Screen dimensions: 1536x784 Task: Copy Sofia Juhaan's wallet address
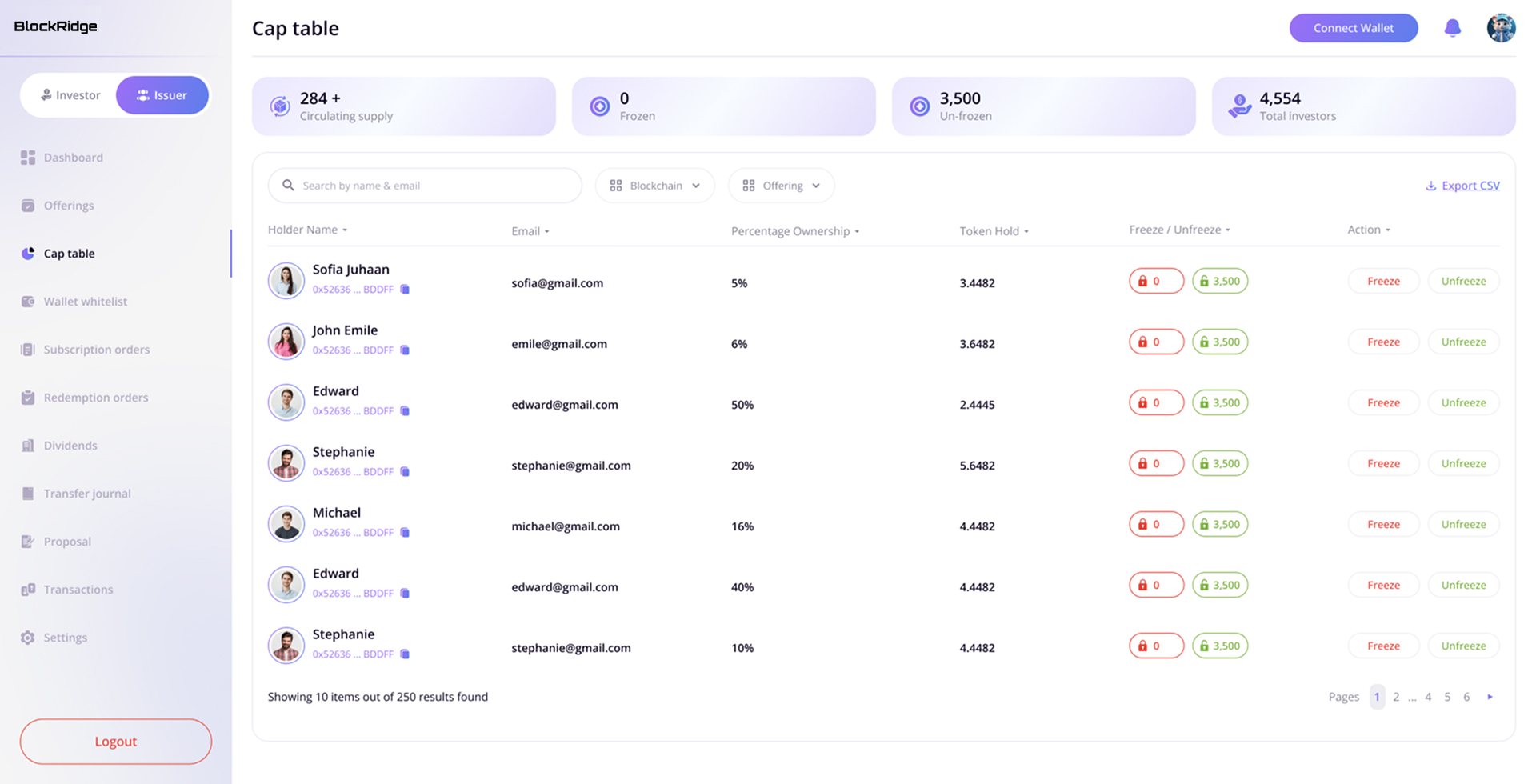point(405,290)
